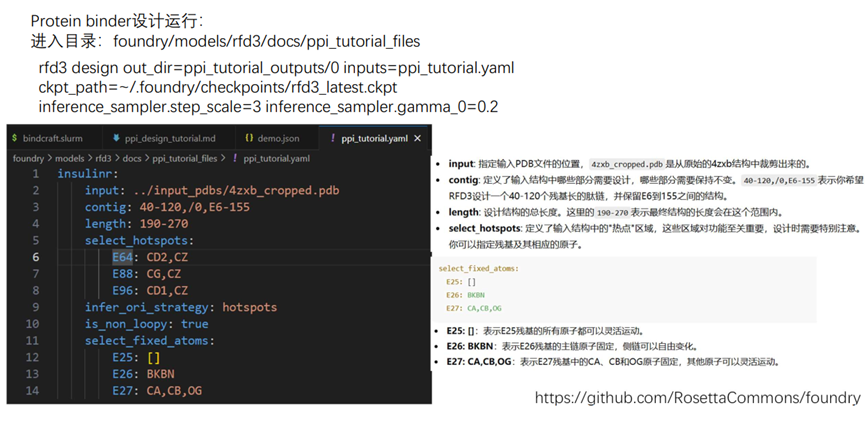The image size is (865, 433).
Task: Click the empty brackets value after E25
Action: point(153,357)
